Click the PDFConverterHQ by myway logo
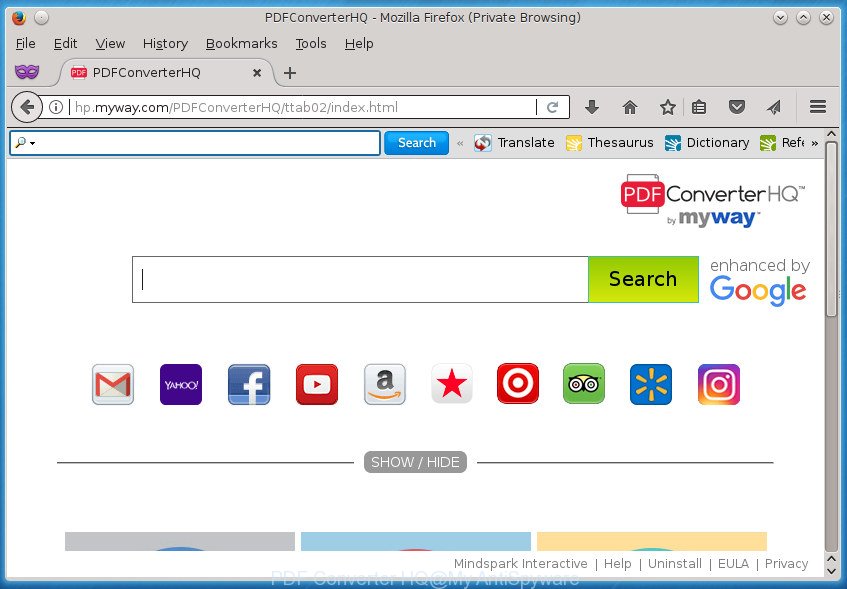Image resolution: width=847 pixels, height=589 pixels. coord(712,200)
